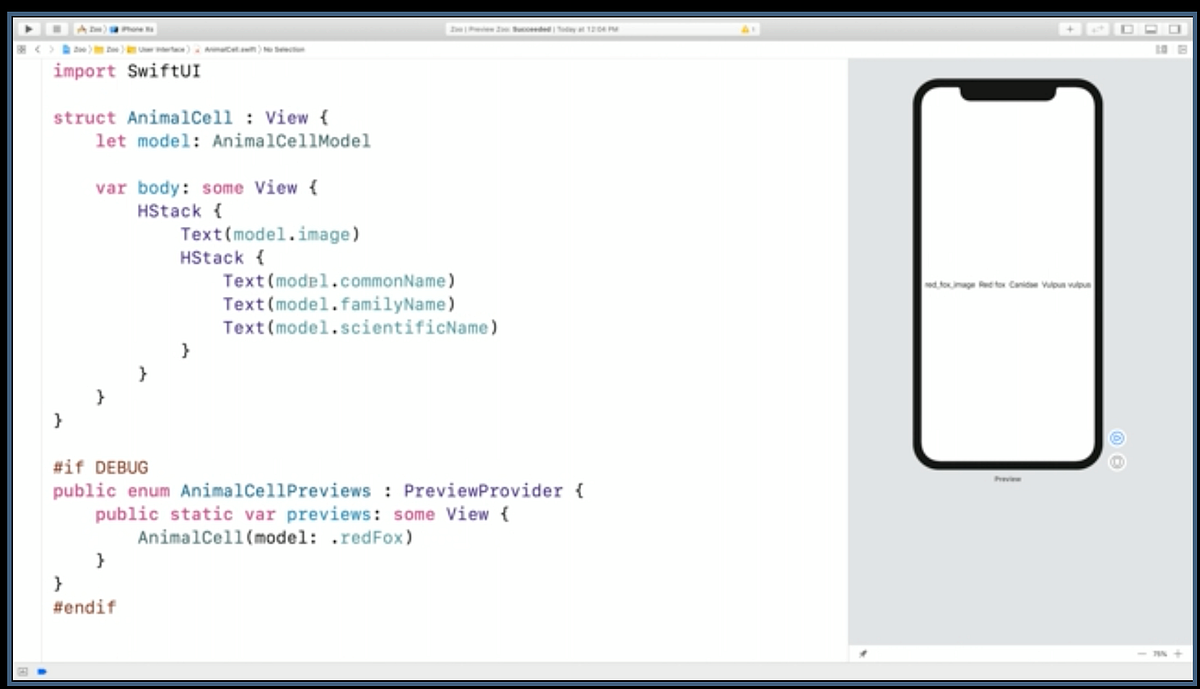
Task: Open the Library with the plus icon
Action: pos(1070,29)
